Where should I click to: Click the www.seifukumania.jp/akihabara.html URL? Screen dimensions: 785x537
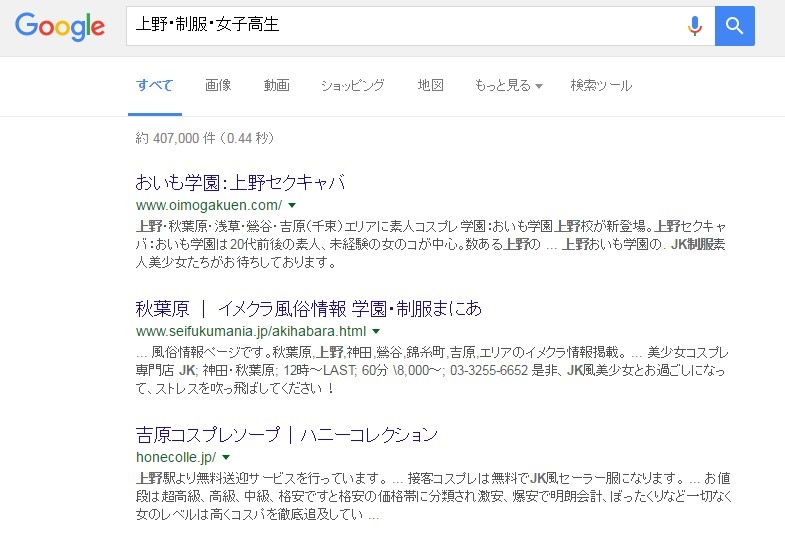pyautogui.click(x=251, y=331)
